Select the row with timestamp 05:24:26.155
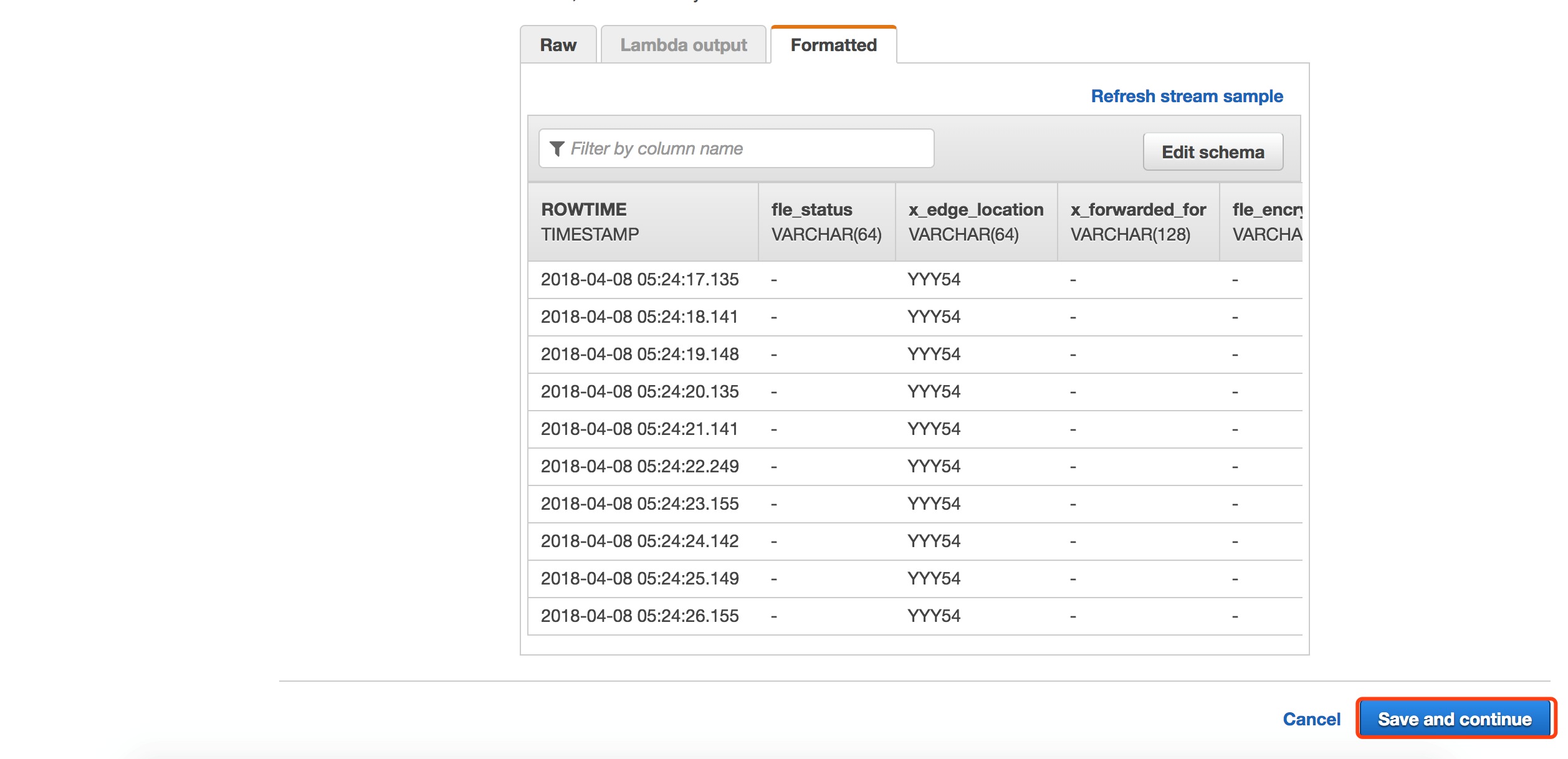Image resolution: width=1568 pixels, height=759 pixels. [639, 616]
